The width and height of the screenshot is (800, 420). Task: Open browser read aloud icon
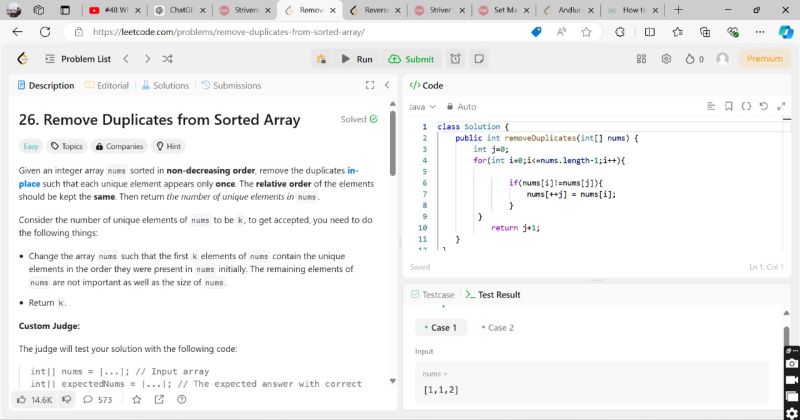click(561, 32)
